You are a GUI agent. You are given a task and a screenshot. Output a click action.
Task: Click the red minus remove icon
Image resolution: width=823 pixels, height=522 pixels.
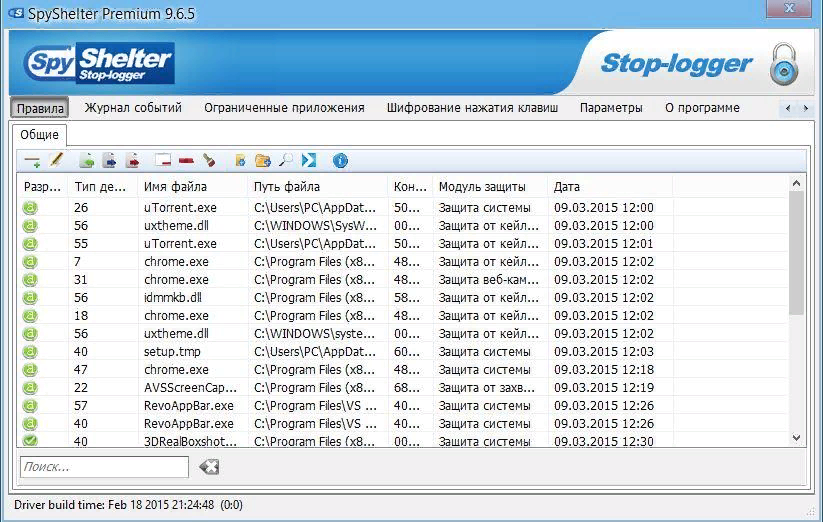tap(186, 161)
